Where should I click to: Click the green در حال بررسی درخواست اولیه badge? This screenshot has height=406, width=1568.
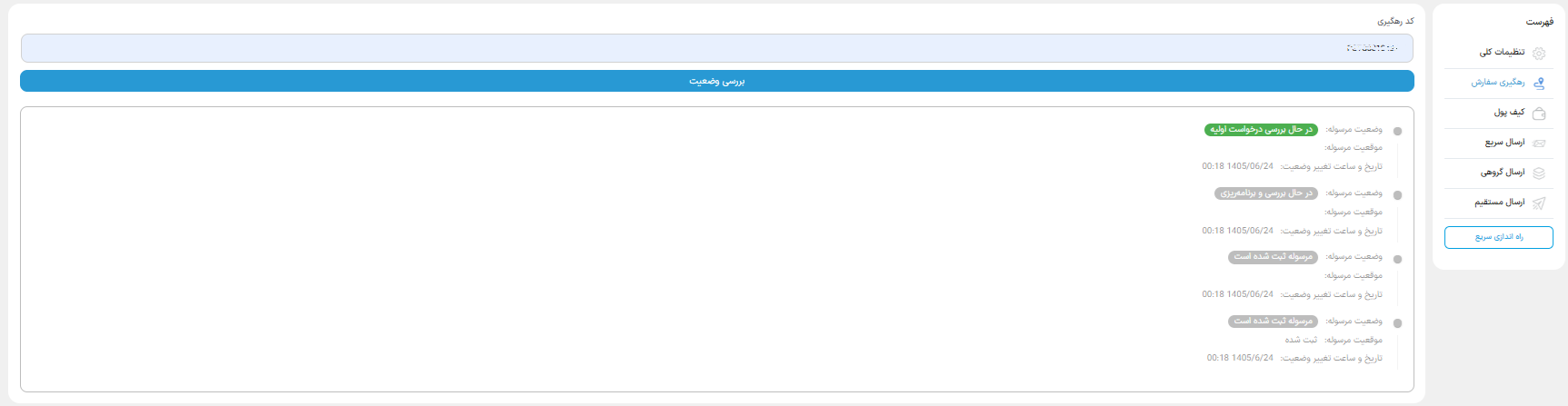click(x=1261, y=130)
